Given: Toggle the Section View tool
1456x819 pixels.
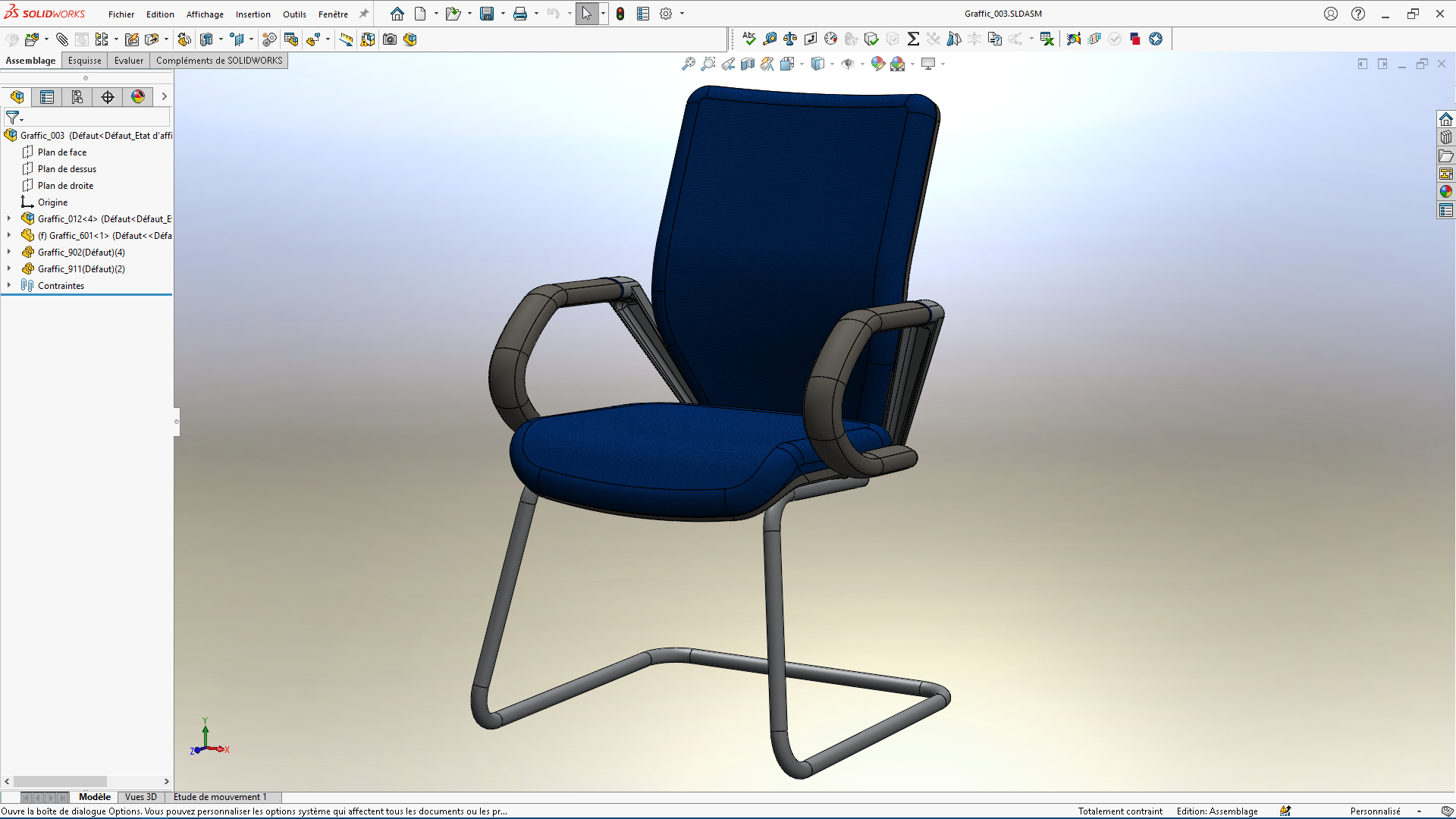Looking at the screenshot, I should coord(748,64).
